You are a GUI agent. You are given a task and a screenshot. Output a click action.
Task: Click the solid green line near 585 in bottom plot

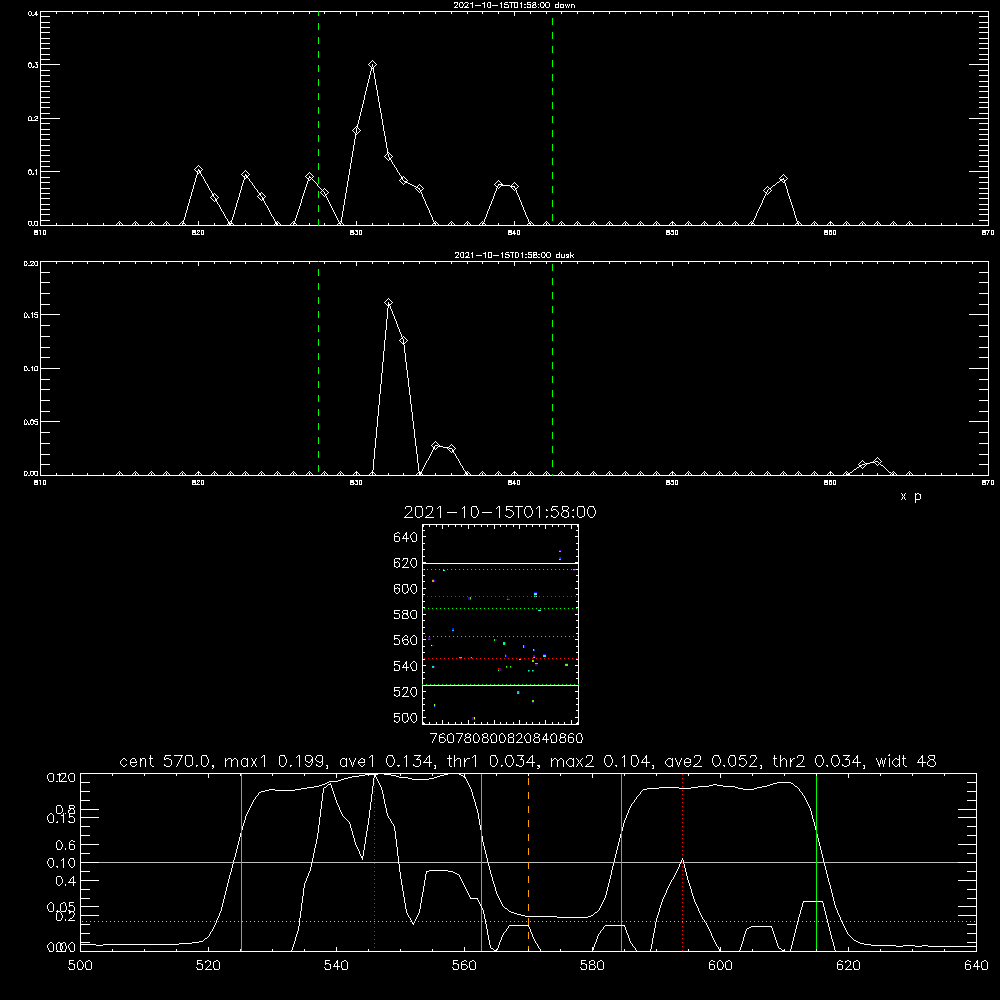pos(621,862)
